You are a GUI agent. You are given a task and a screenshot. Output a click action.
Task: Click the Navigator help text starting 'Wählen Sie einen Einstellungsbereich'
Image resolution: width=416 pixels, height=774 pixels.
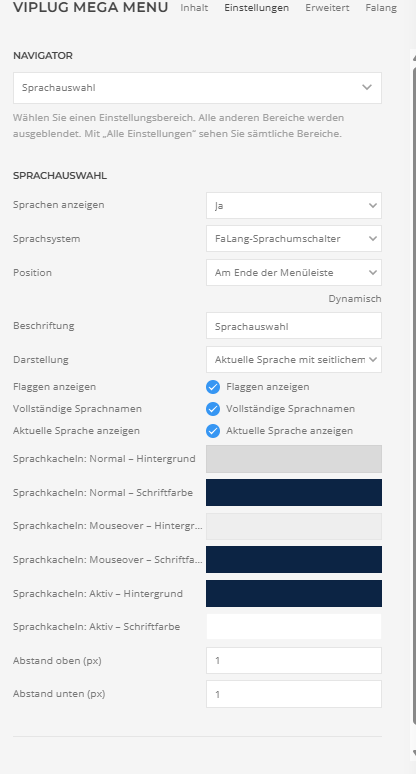pos(179,126)
